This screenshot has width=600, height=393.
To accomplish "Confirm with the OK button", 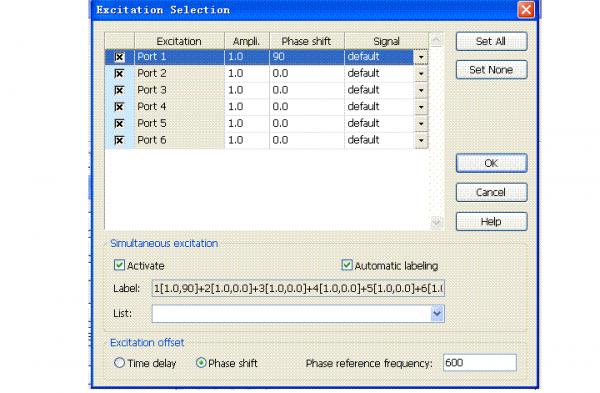I will (491, 163).
